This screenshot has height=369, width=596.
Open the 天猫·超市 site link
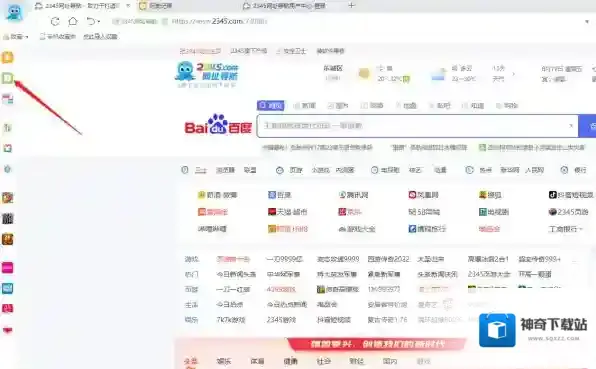(x=287, y=212)
